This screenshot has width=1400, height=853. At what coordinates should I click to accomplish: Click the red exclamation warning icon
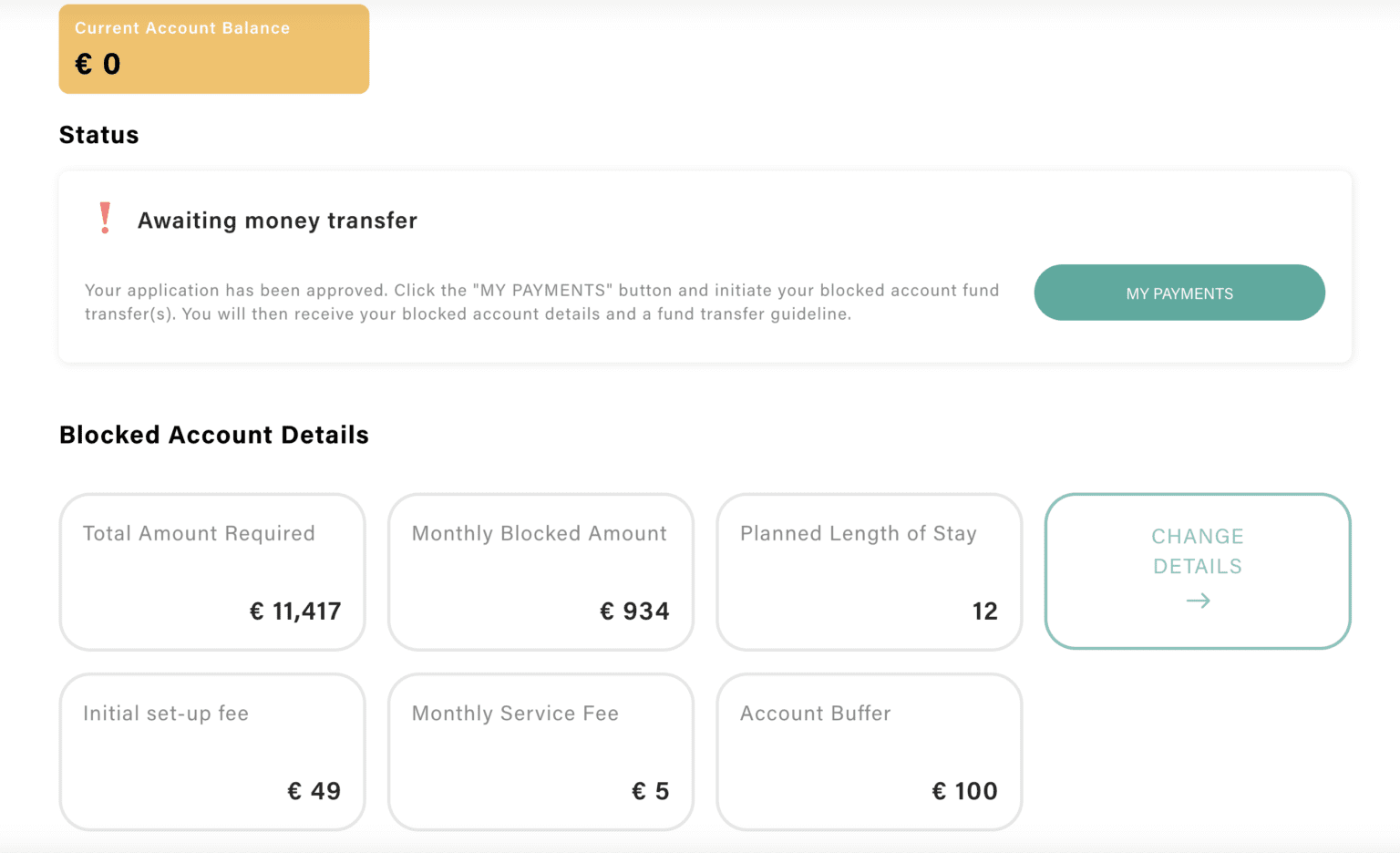(x=105, y=219)
